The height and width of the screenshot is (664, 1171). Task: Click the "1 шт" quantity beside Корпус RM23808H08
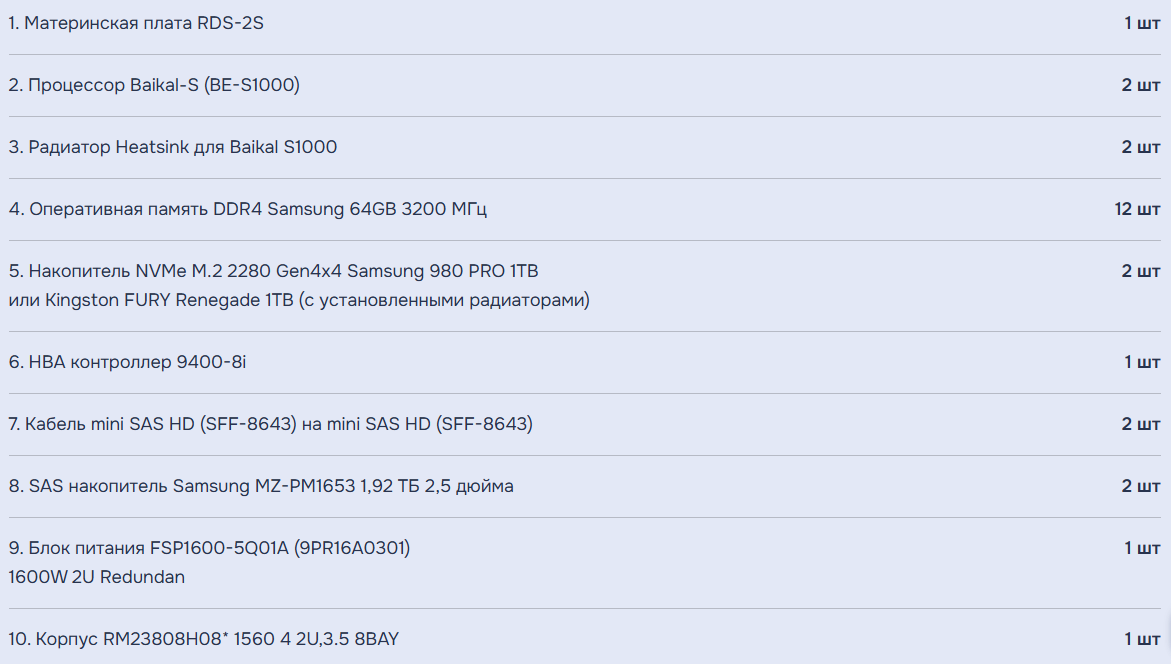click(1142, 639)
